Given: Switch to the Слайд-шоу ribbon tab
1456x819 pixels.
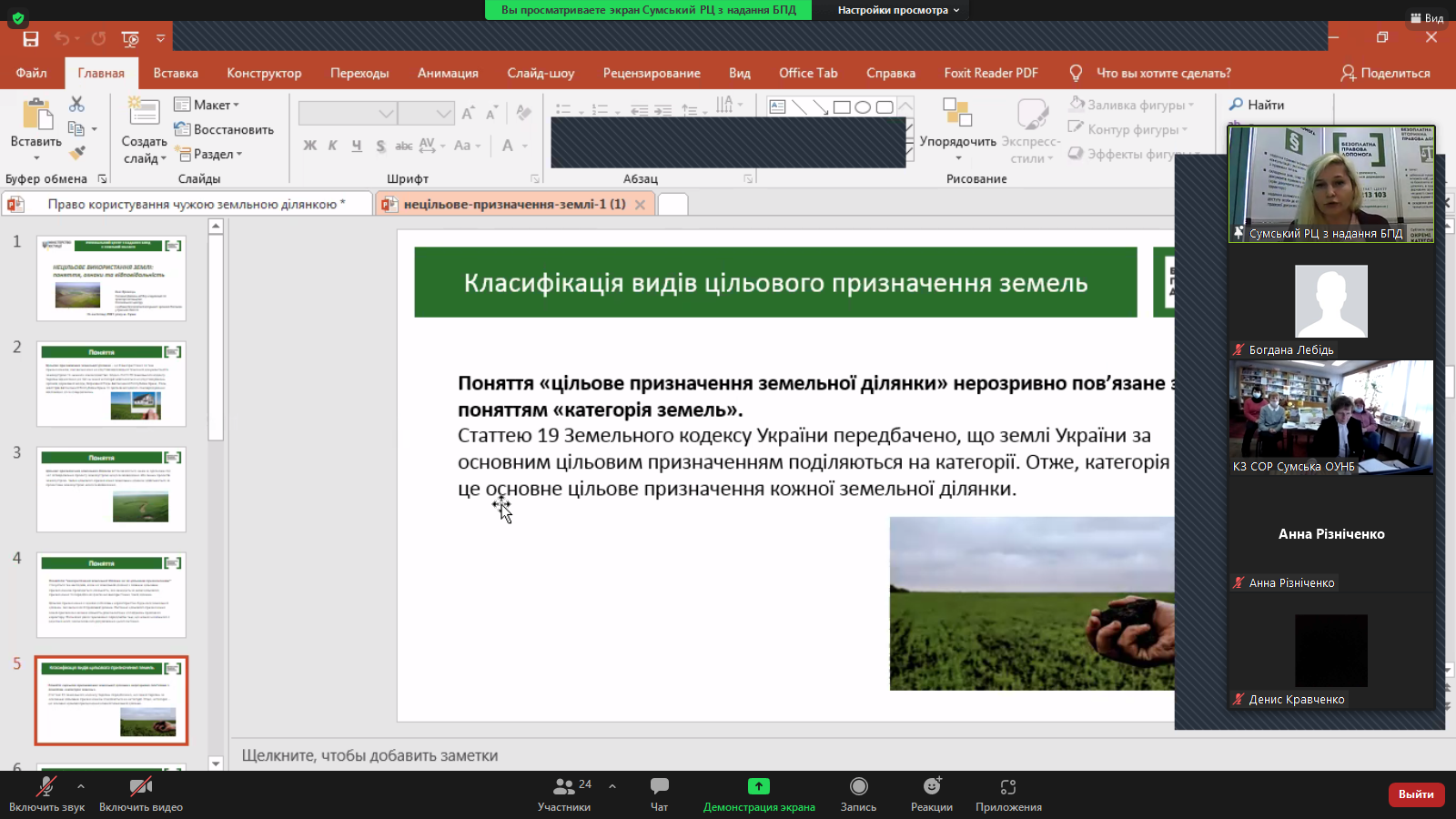Looking at the screenshot, I should pyautogui.click(x=541, y=73).
